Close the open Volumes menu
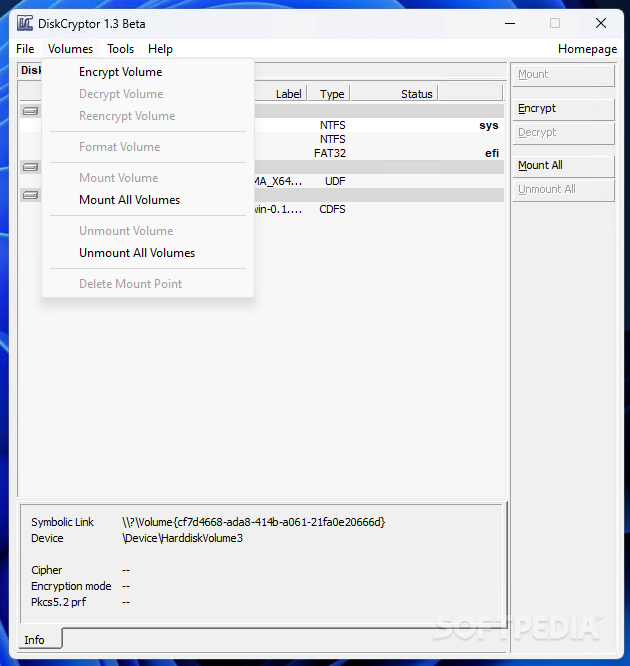Image resolution: width=630 pixels, height=666 pixels. [71, 49]
